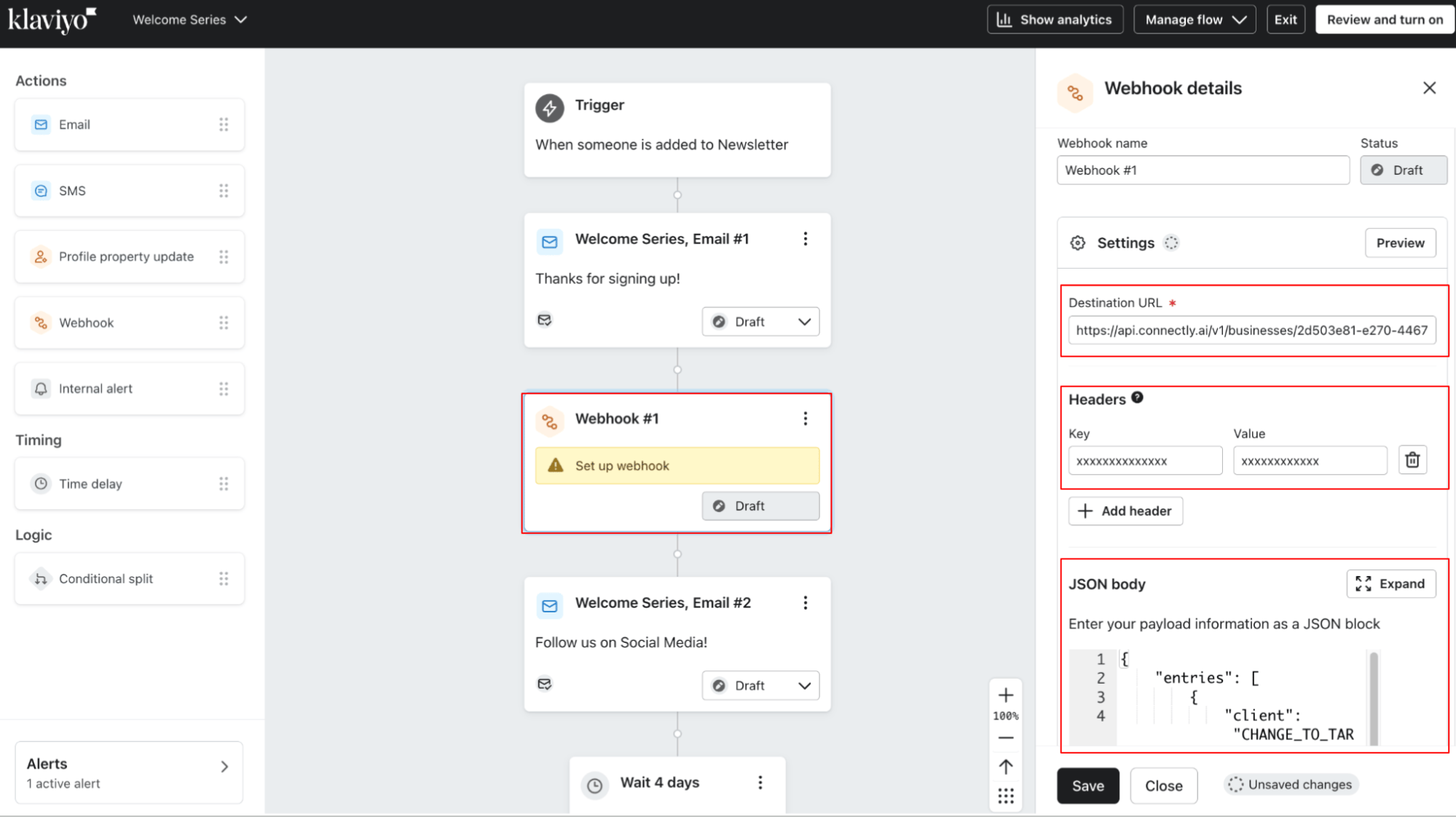Click the Klaviyo logo
The width and height of the screenshot is (1456, 817).
click(x=52, y=20)
